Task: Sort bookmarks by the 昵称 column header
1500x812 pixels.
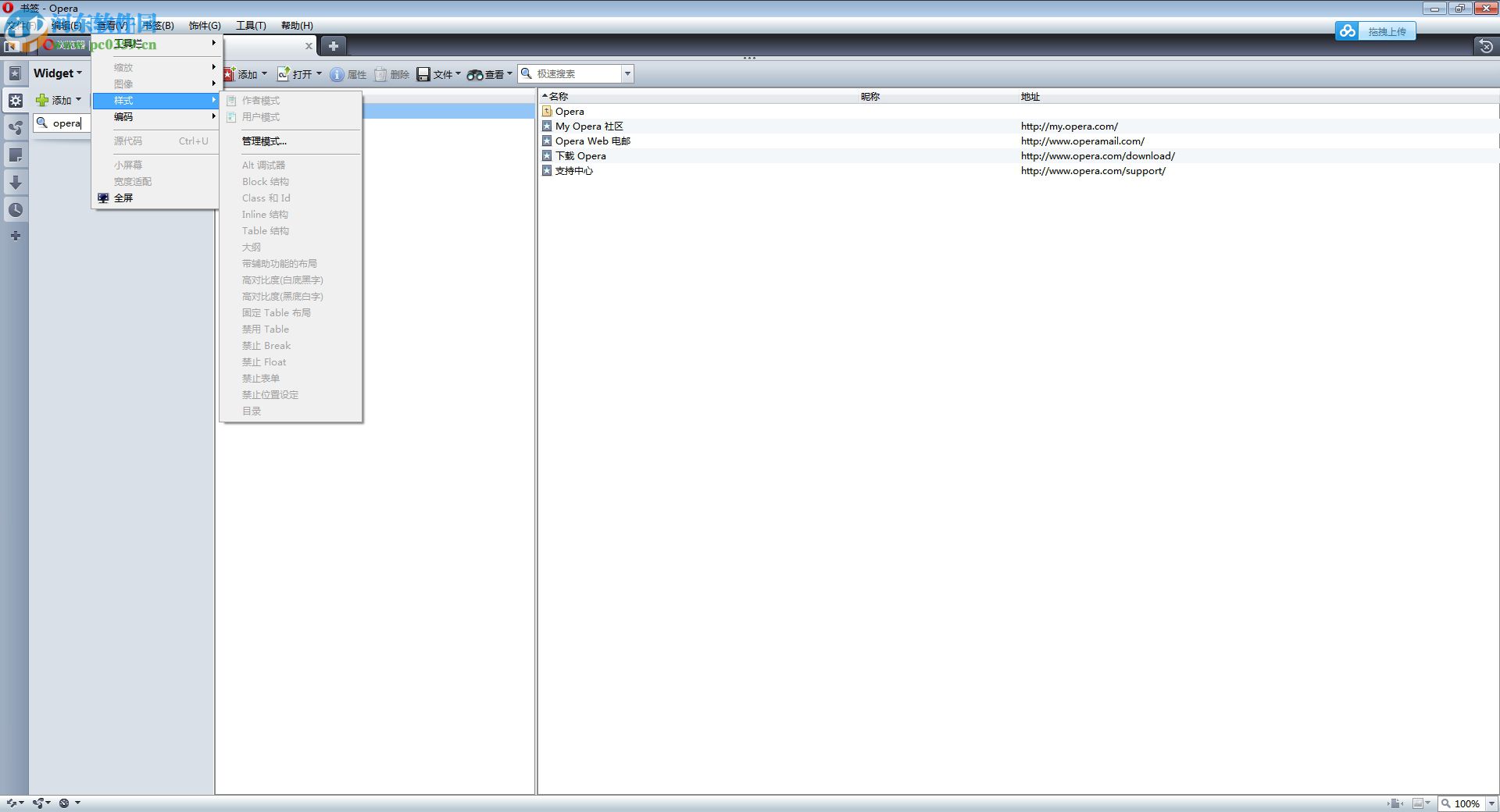Action: click(937, 97)
